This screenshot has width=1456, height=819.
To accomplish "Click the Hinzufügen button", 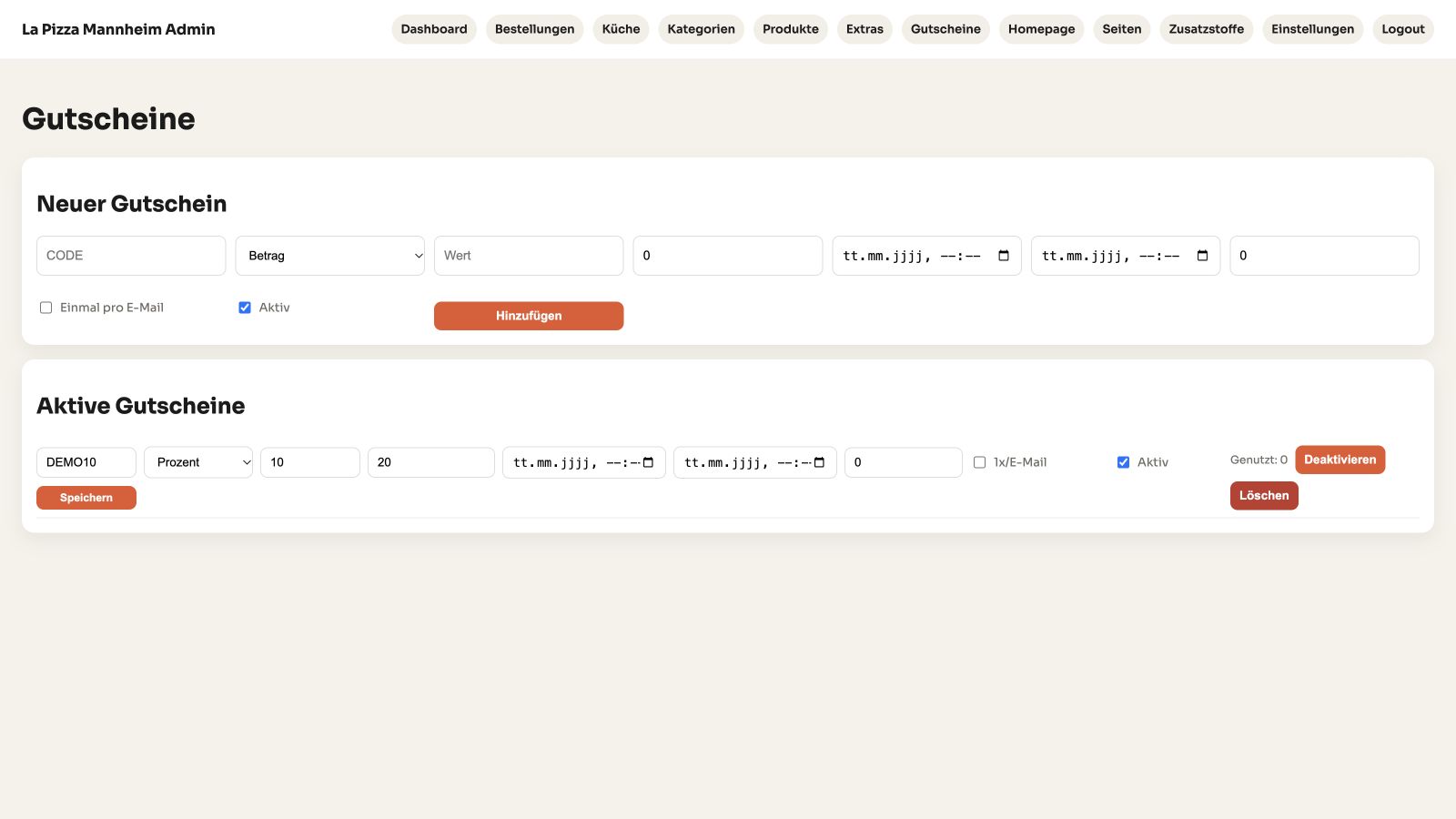I will tap(529, 316).
